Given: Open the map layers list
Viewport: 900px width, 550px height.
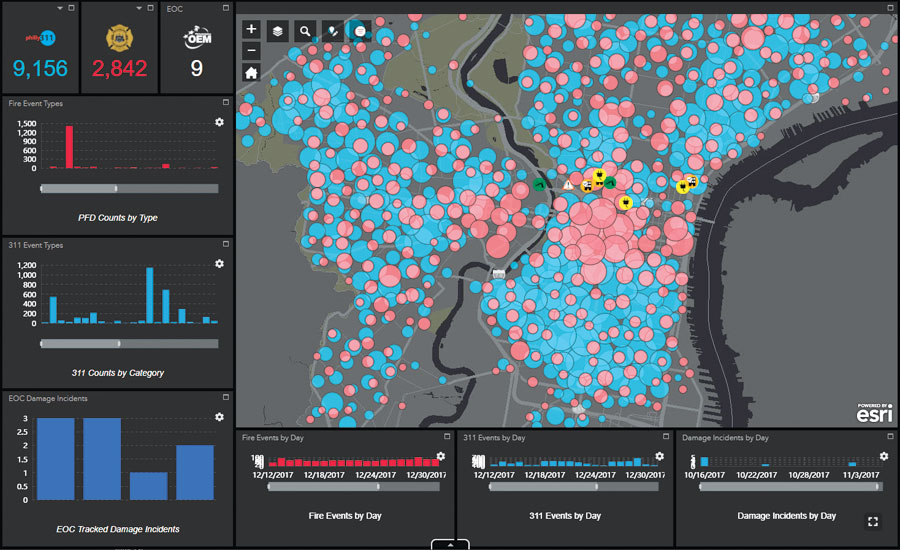Looking at the screenshot, I should pyautogui.click(x=277, y=31).
